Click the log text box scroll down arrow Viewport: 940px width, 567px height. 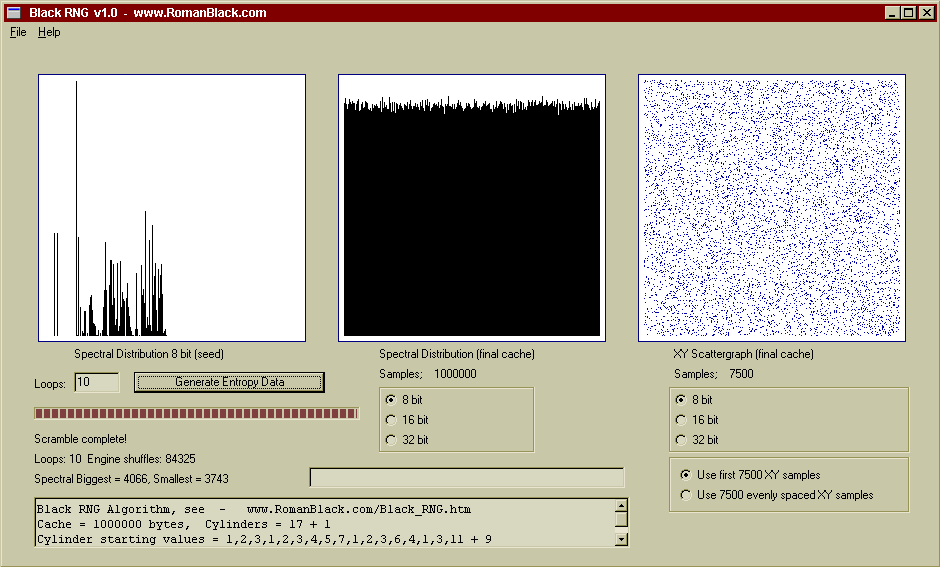point(621,539)
